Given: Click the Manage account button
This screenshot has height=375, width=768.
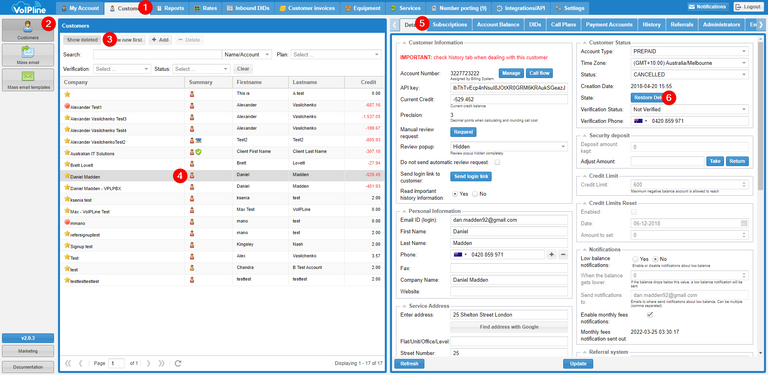Looking at the screenshot, I should (x=511, y=73).
